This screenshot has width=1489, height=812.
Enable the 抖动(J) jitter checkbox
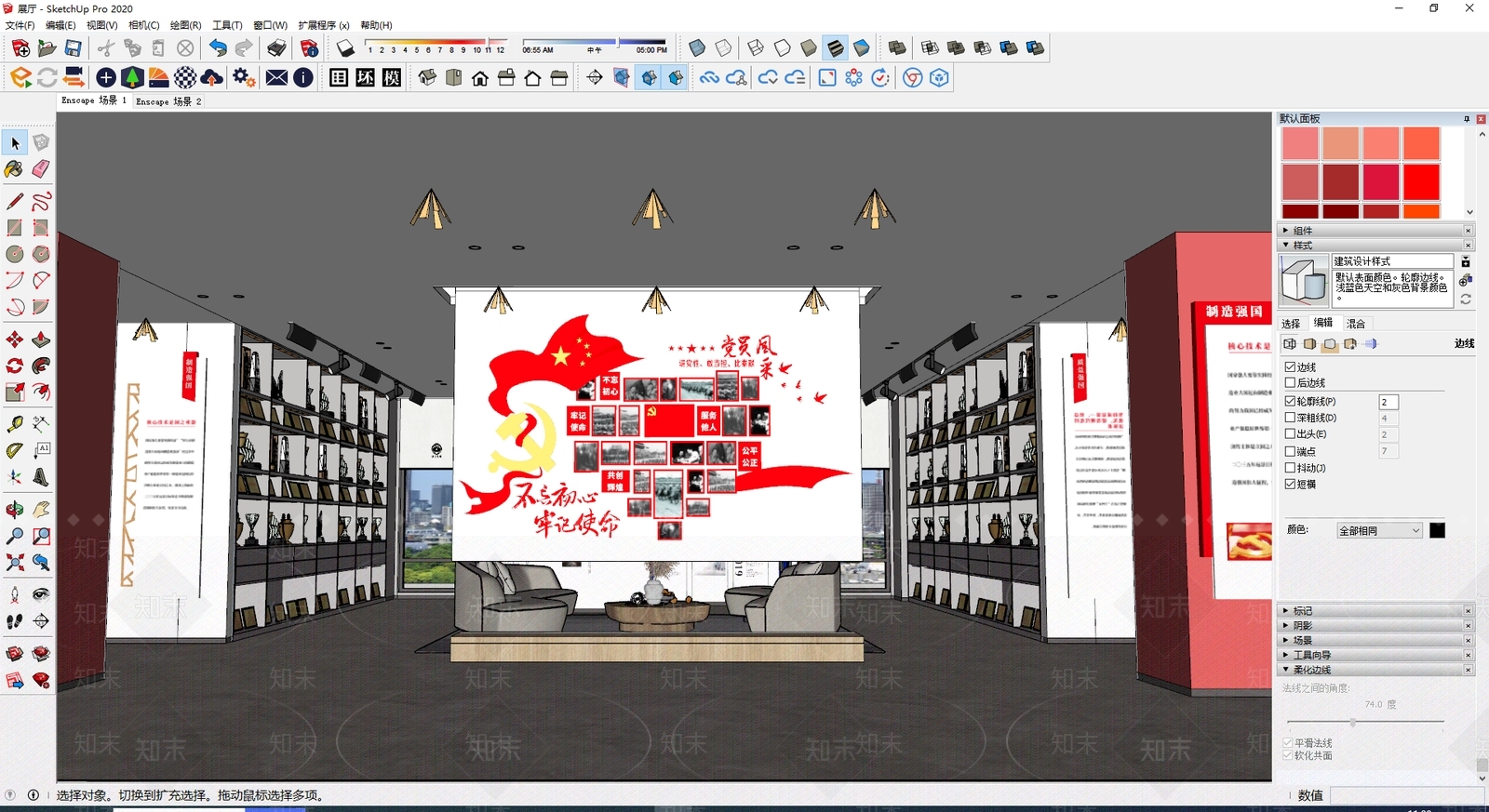[1290, 468]
